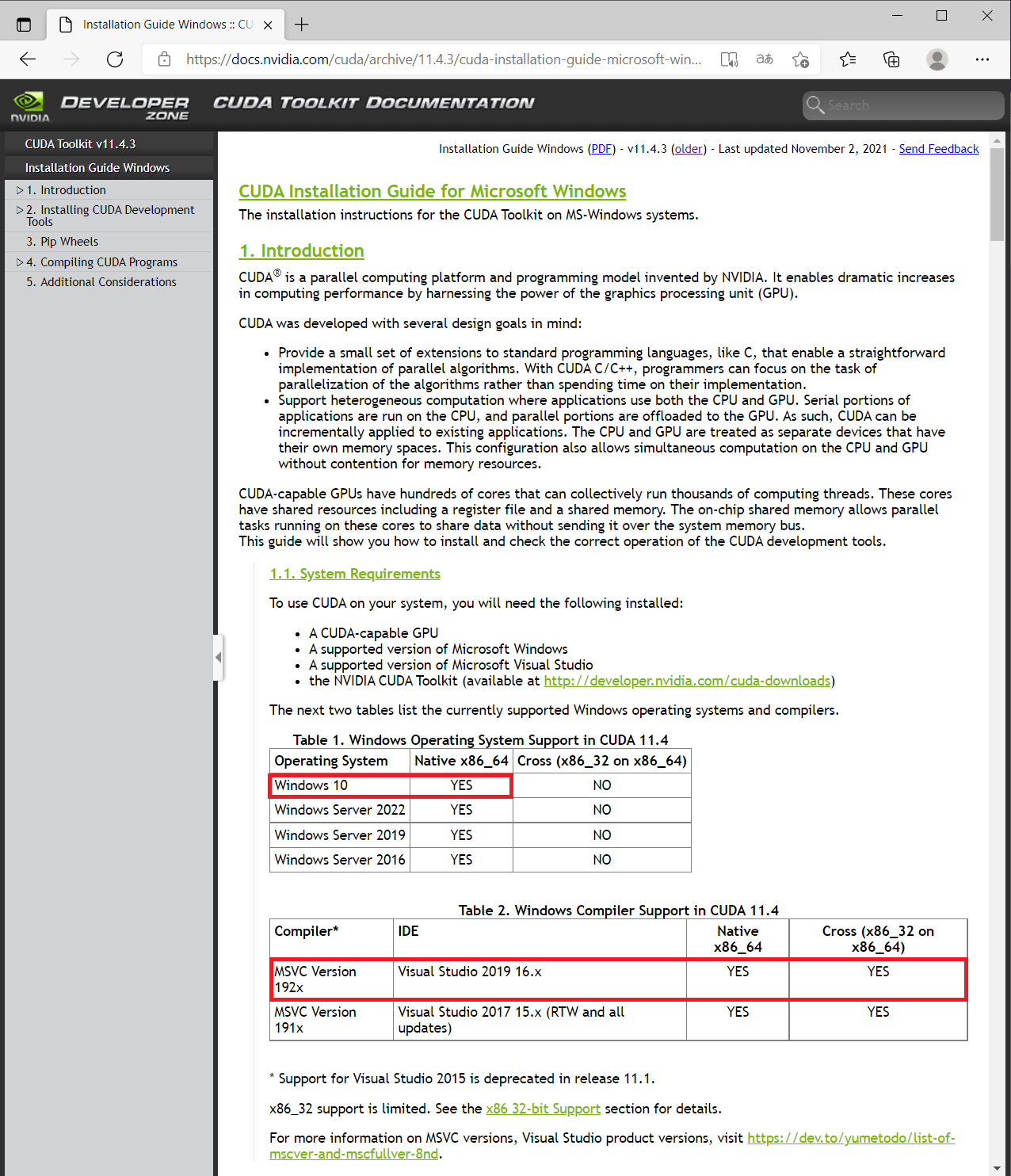The image size is (1011, 1176).
Task: Minimize the browser window
Action: pyautogui.click(x=897, y=16)
